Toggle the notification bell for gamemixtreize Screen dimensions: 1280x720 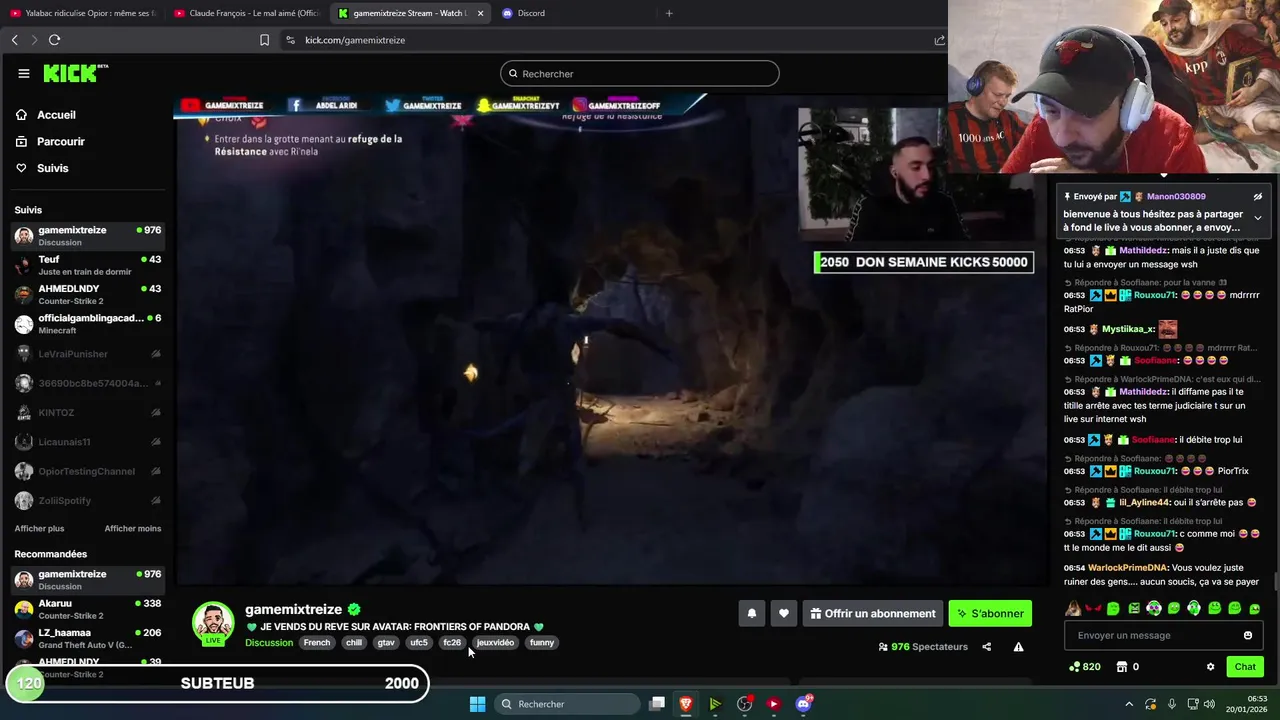point(752,613)
